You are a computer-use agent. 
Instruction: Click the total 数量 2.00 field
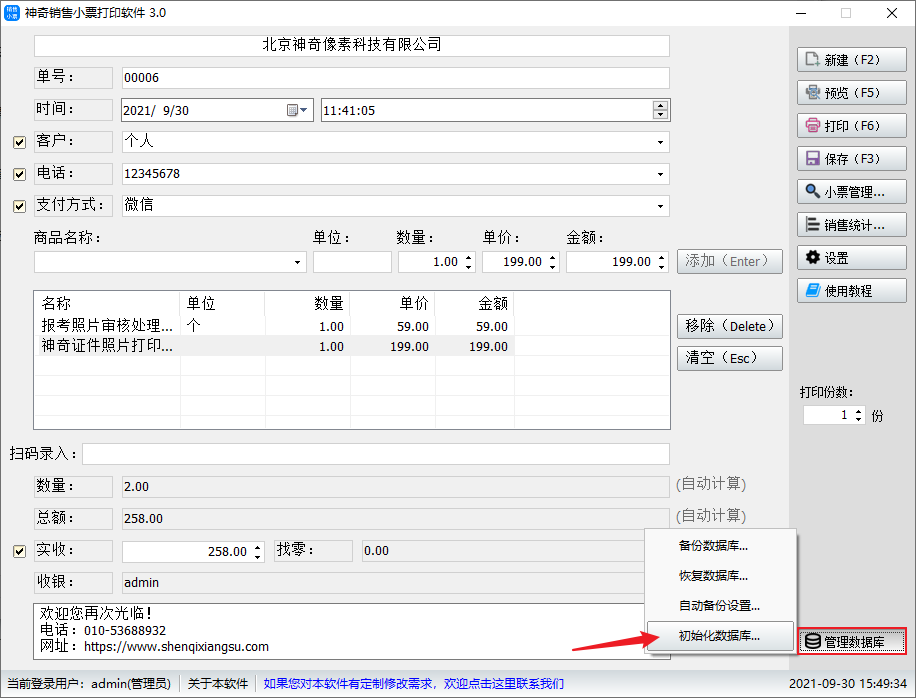coord(395,487)
